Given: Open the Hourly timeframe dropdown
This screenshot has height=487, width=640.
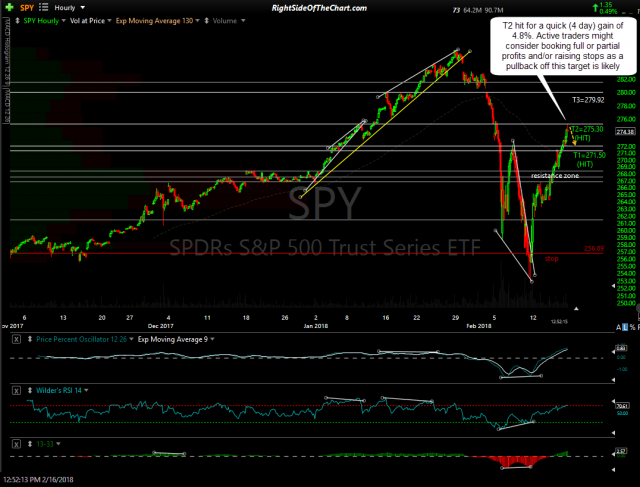Looking at the screenshot, I should pyautogui.click(x=70, y=8).
